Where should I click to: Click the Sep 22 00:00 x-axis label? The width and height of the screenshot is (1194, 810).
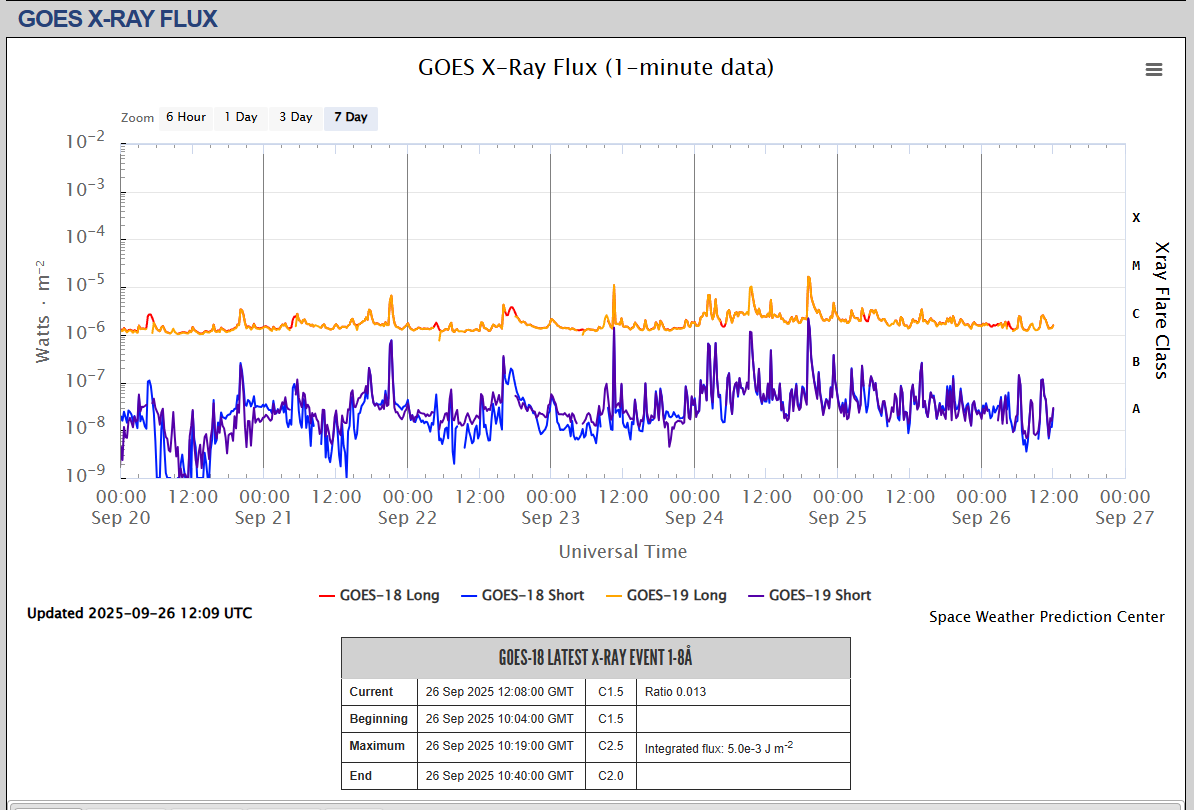coord(407,507)
